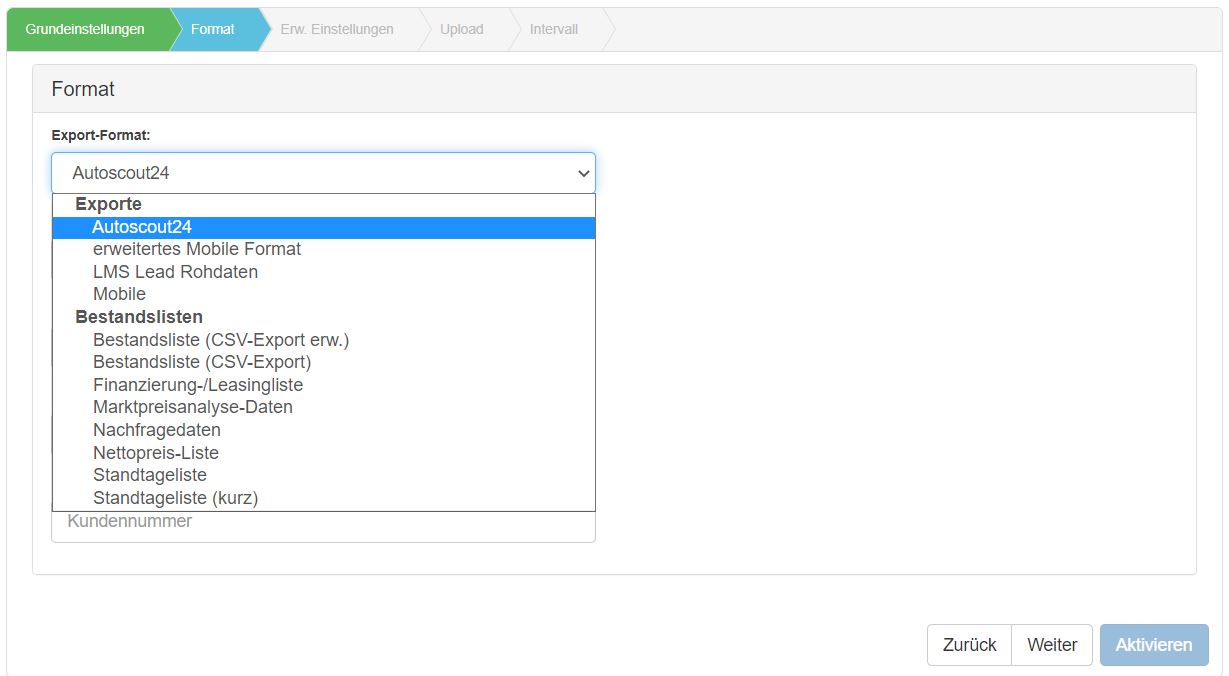Screen dimensions: 1229x676
Task: Select Autoscout24 from the export list
Action: (324, 227)
